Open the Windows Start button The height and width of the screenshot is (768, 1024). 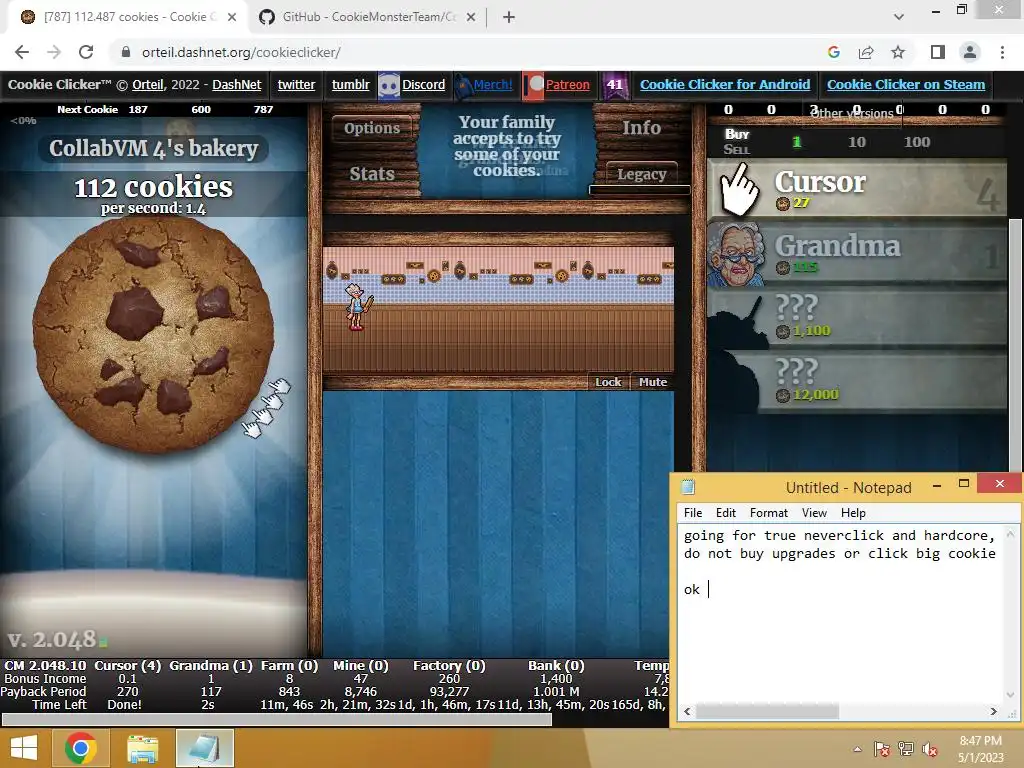(x=24, y=748)
